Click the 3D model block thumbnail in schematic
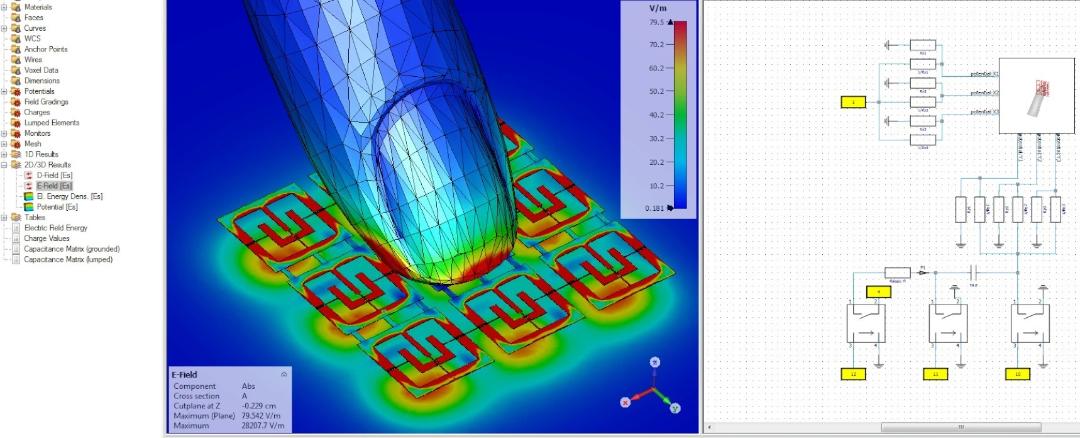 pyautogui.click(x=1037, y=96)
